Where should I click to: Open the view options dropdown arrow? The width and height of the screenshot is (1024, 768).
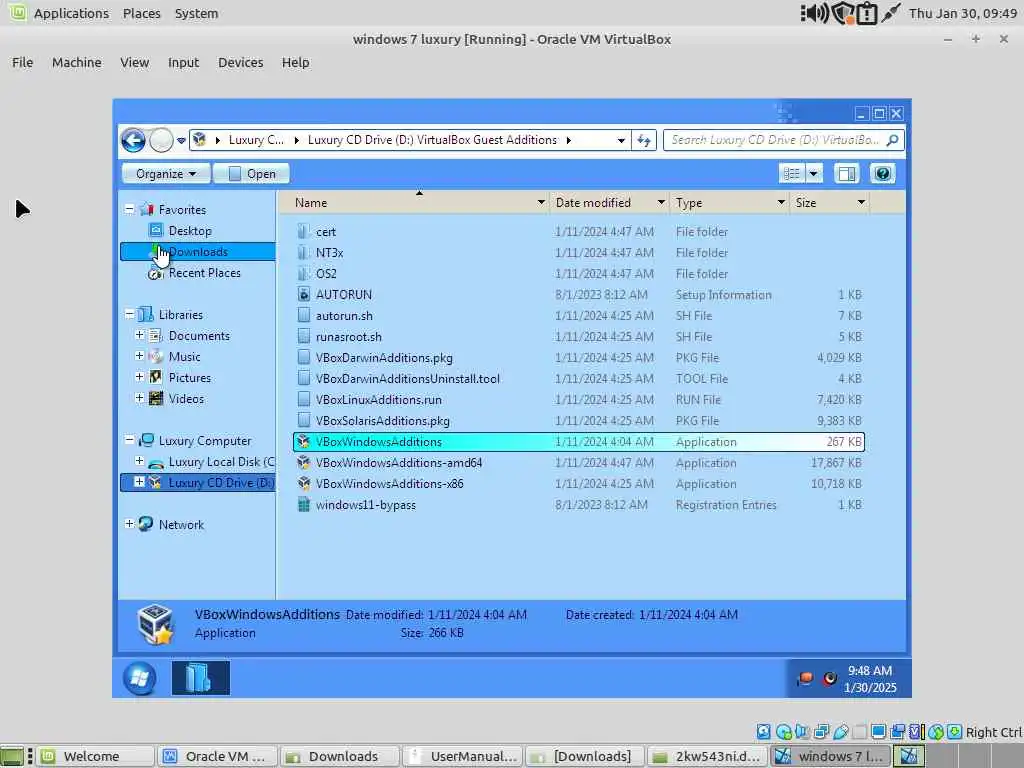coord(814,174)
